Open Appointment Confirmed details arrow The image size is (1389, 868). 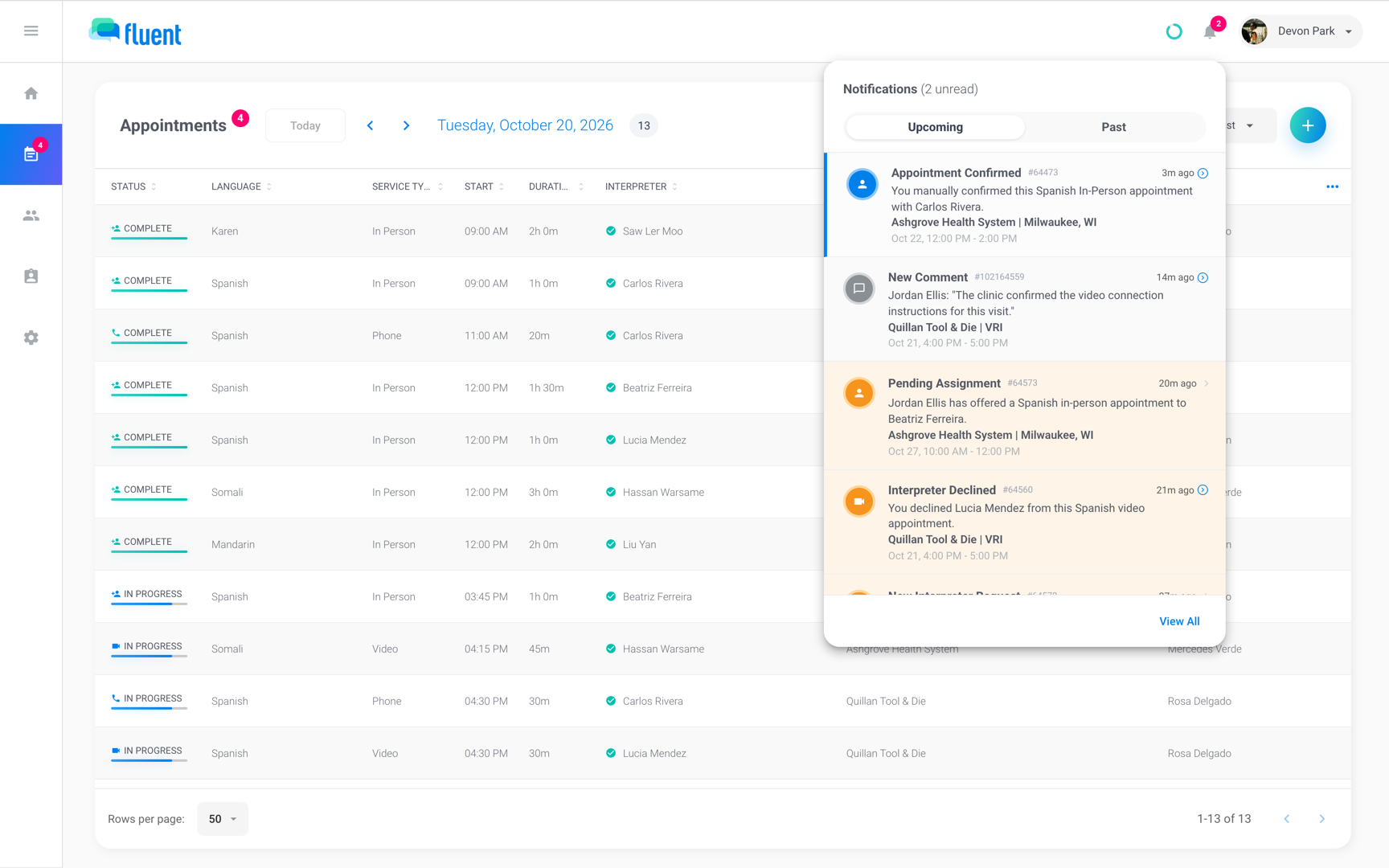click(1203, 174)
